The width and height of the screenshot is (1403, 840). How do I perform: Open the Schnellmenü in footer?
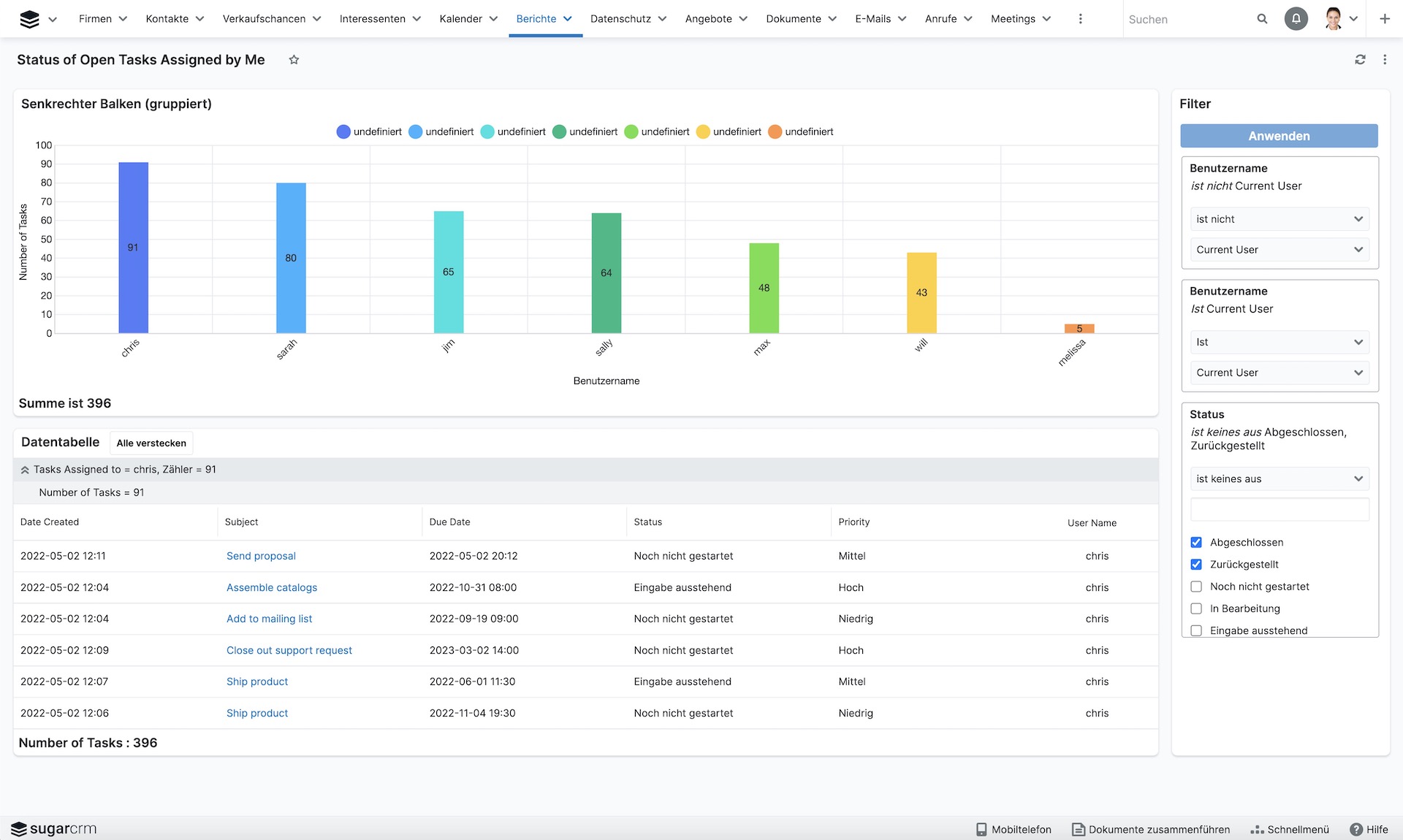pyautogui.click(x=1290, y=829)
